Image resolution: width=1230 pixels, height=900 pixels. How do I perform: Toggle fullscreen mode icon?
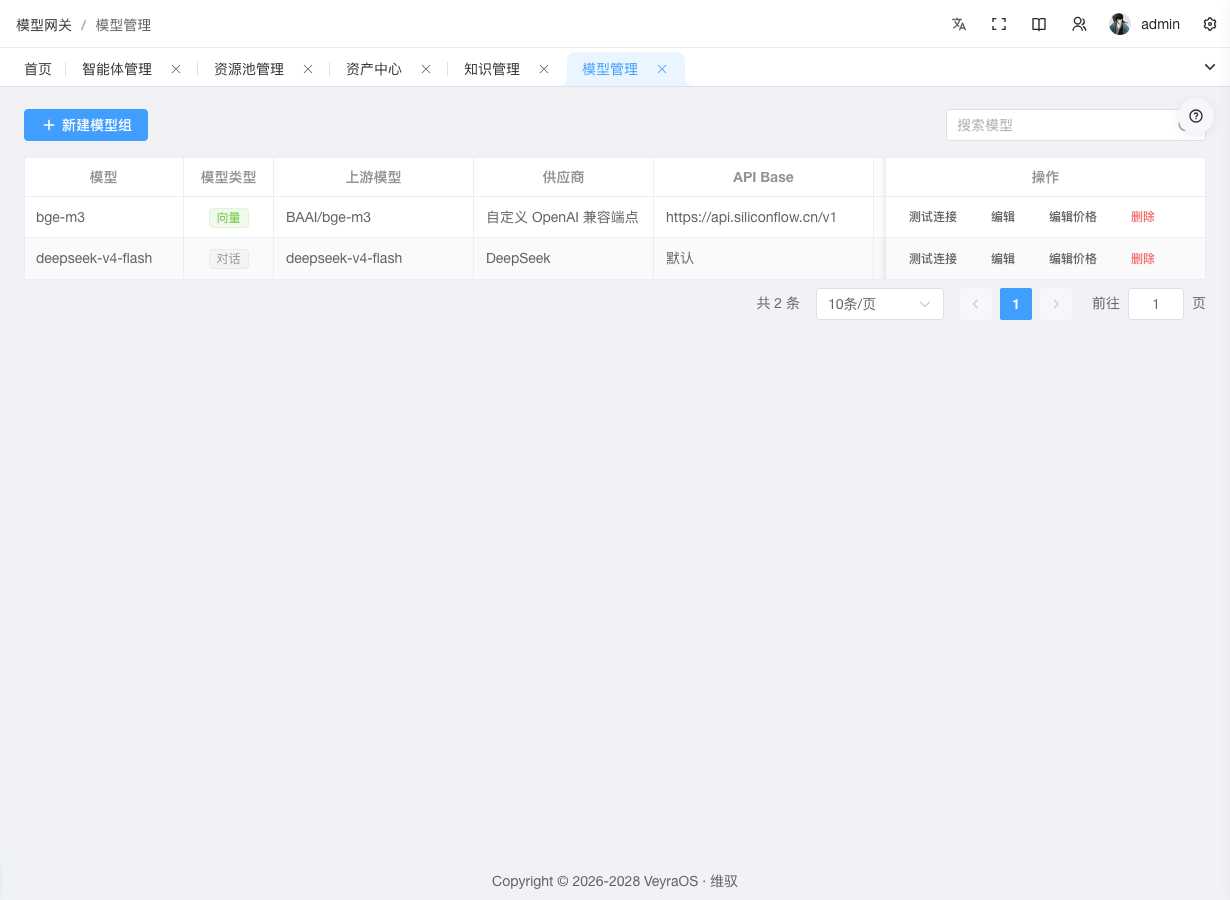[999, 24]
